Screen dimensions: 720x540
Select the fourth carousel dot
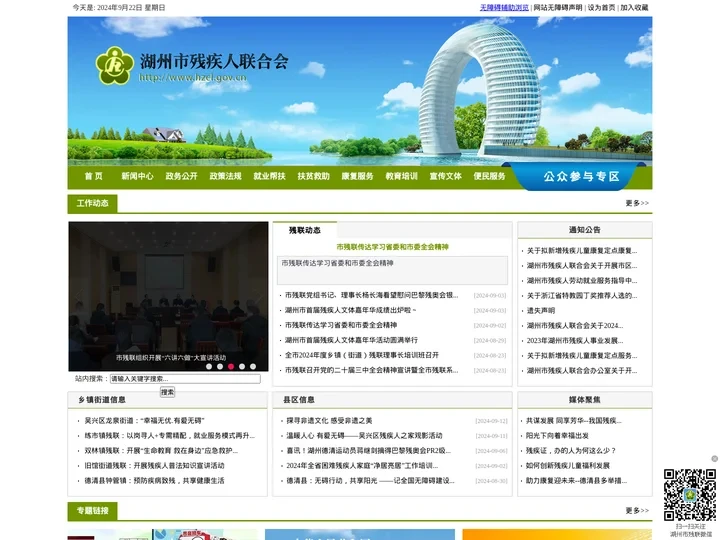(242, 366)
